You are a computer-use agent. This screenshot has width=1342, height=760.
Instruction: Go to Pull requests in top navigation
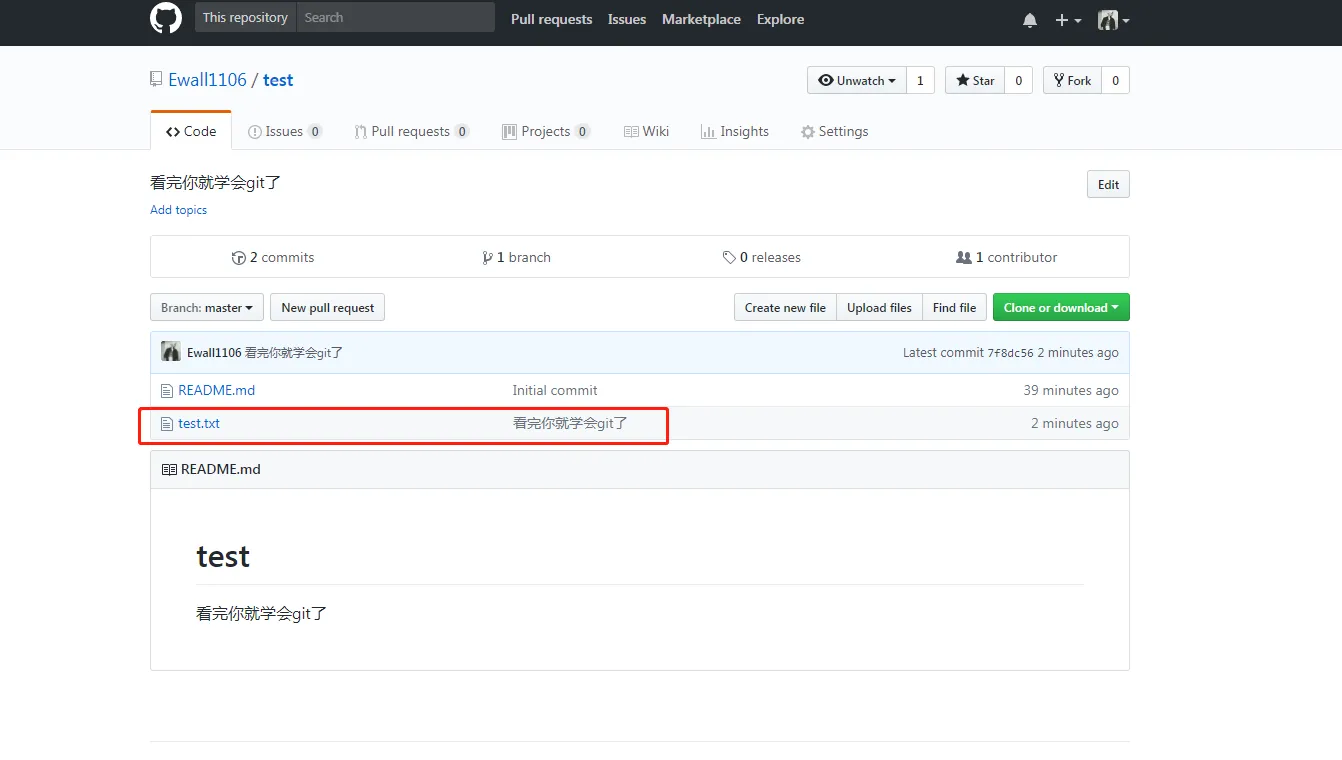pos(551,19)
